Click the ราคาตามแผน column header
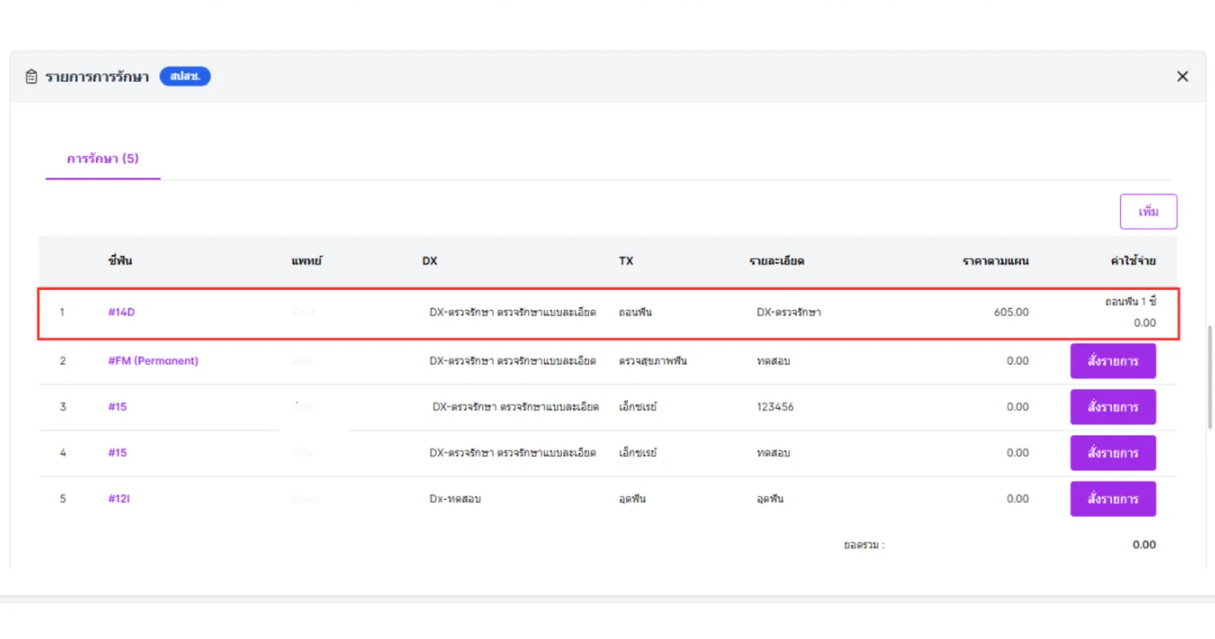Image resolution: width=1215 pixels, height=639 pixels. click(x=995, y=261)
